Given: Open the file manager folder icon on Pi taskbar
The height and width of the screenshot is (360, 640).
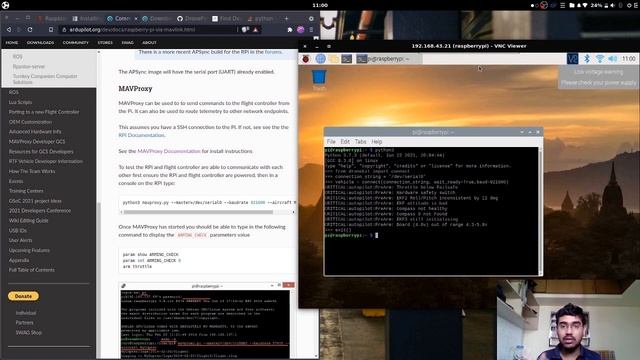Looking at the screenshot, I should point(333,59).
